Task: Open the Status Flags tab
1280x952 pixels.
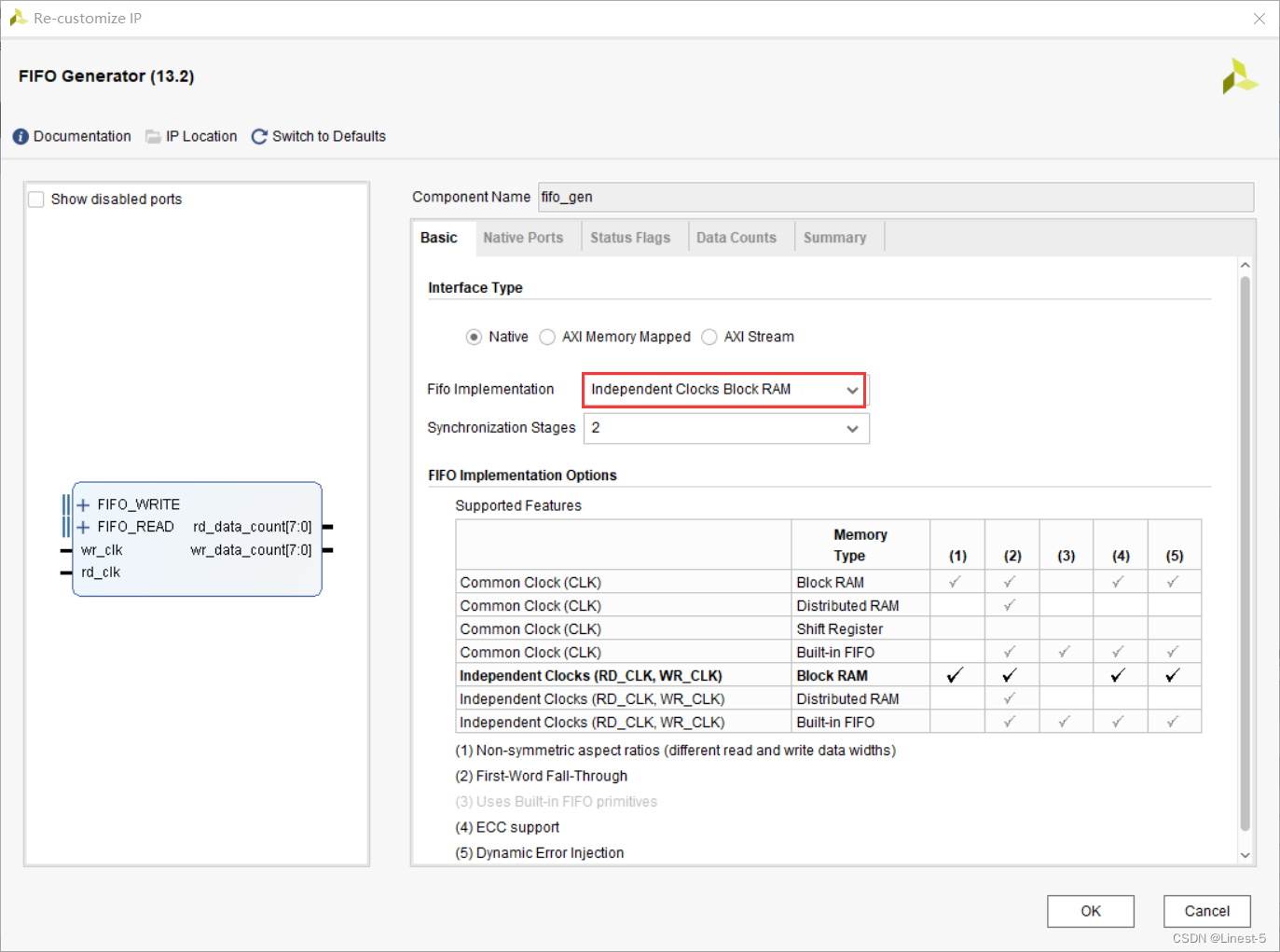Action: coord(630,238)
